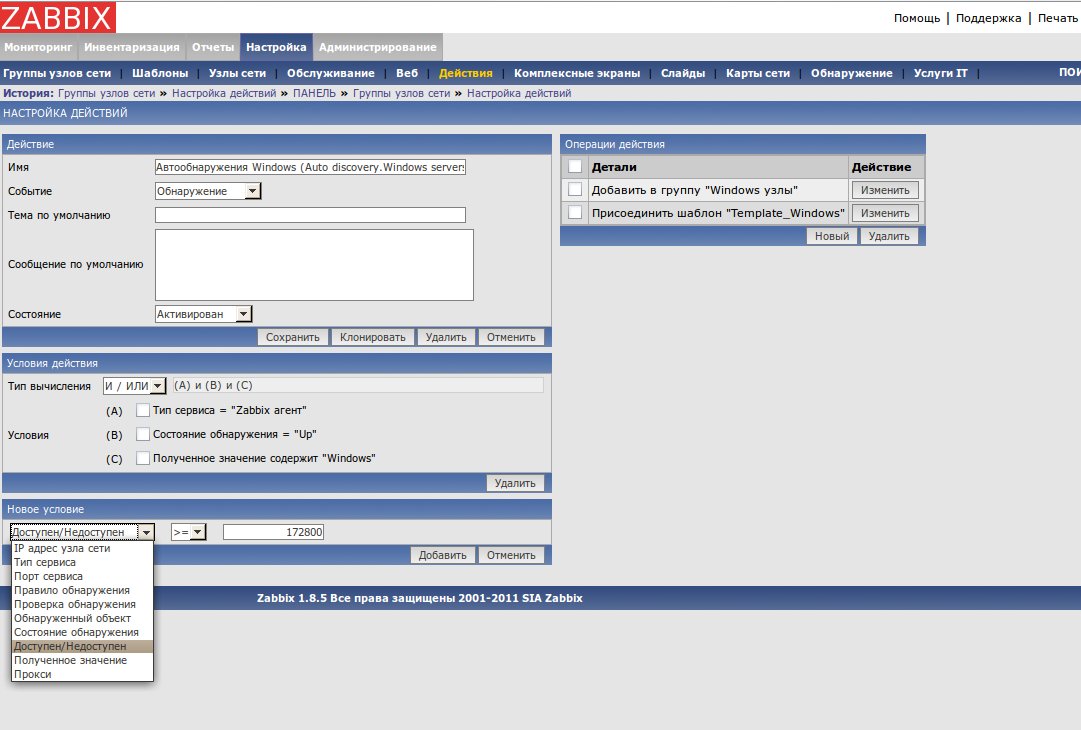Open the Обнаружение submenu item
Viewport: 1081px width, 730px height.
851,73
